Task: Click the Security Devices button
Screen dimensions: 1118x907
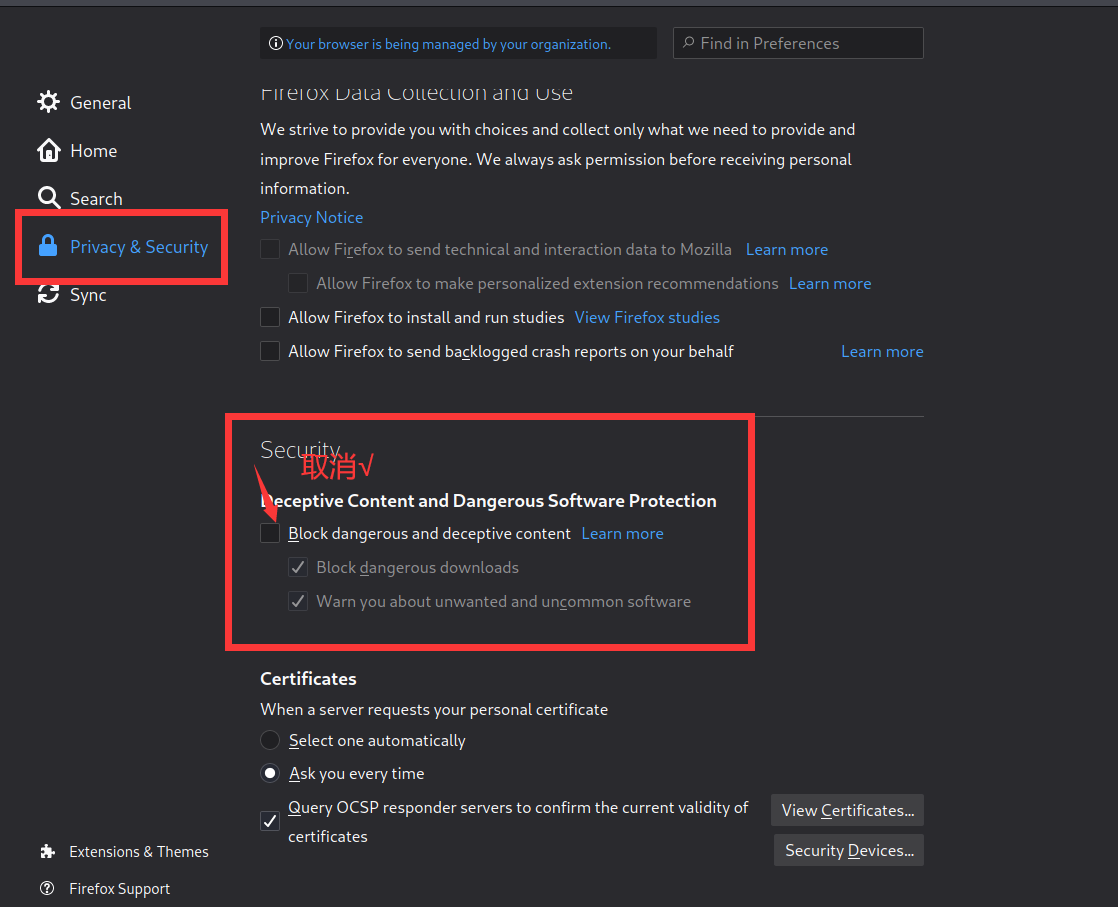Action: coord(848,850)
